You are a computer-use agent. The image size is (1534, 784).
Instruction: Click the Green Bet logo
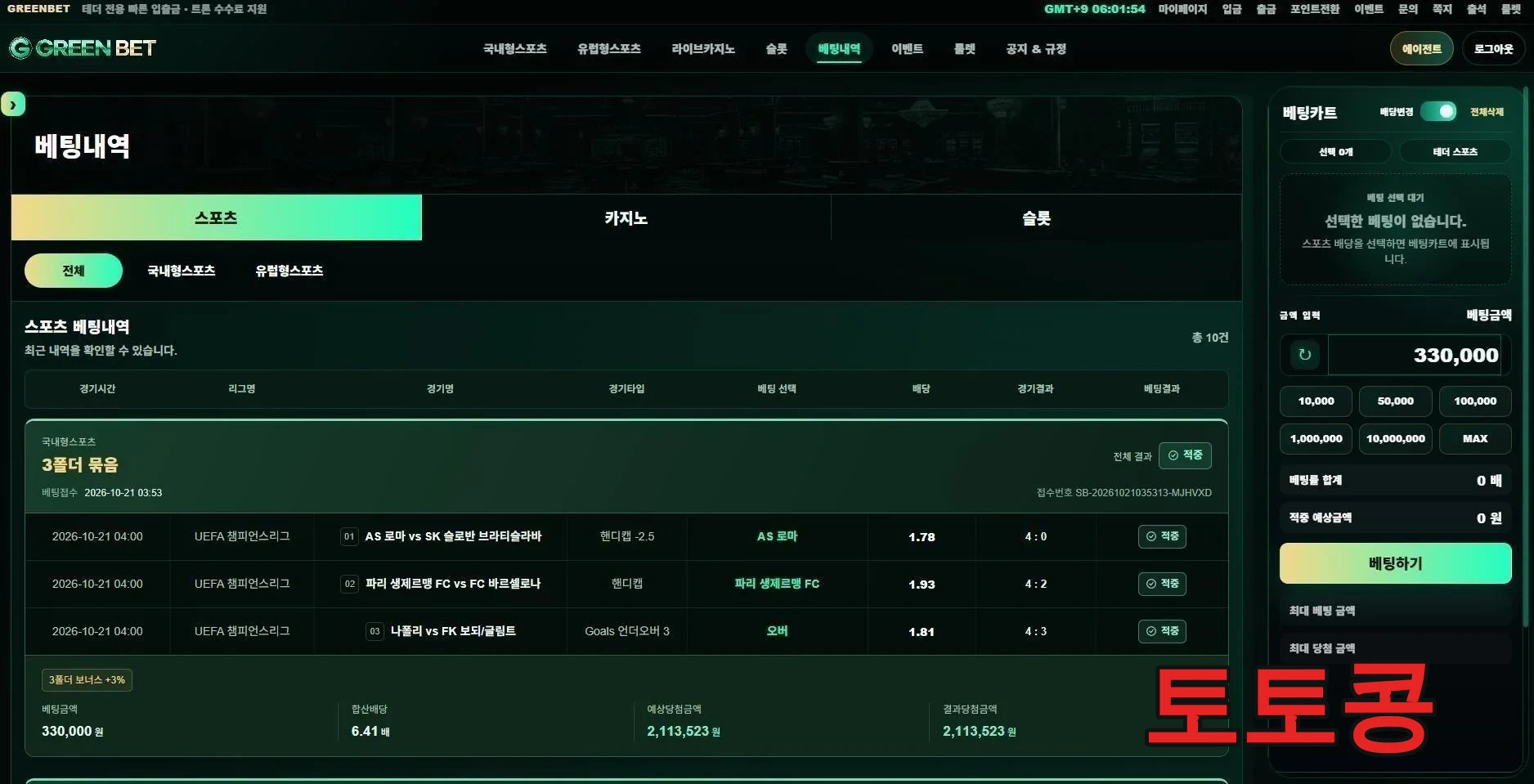(83, 48)
